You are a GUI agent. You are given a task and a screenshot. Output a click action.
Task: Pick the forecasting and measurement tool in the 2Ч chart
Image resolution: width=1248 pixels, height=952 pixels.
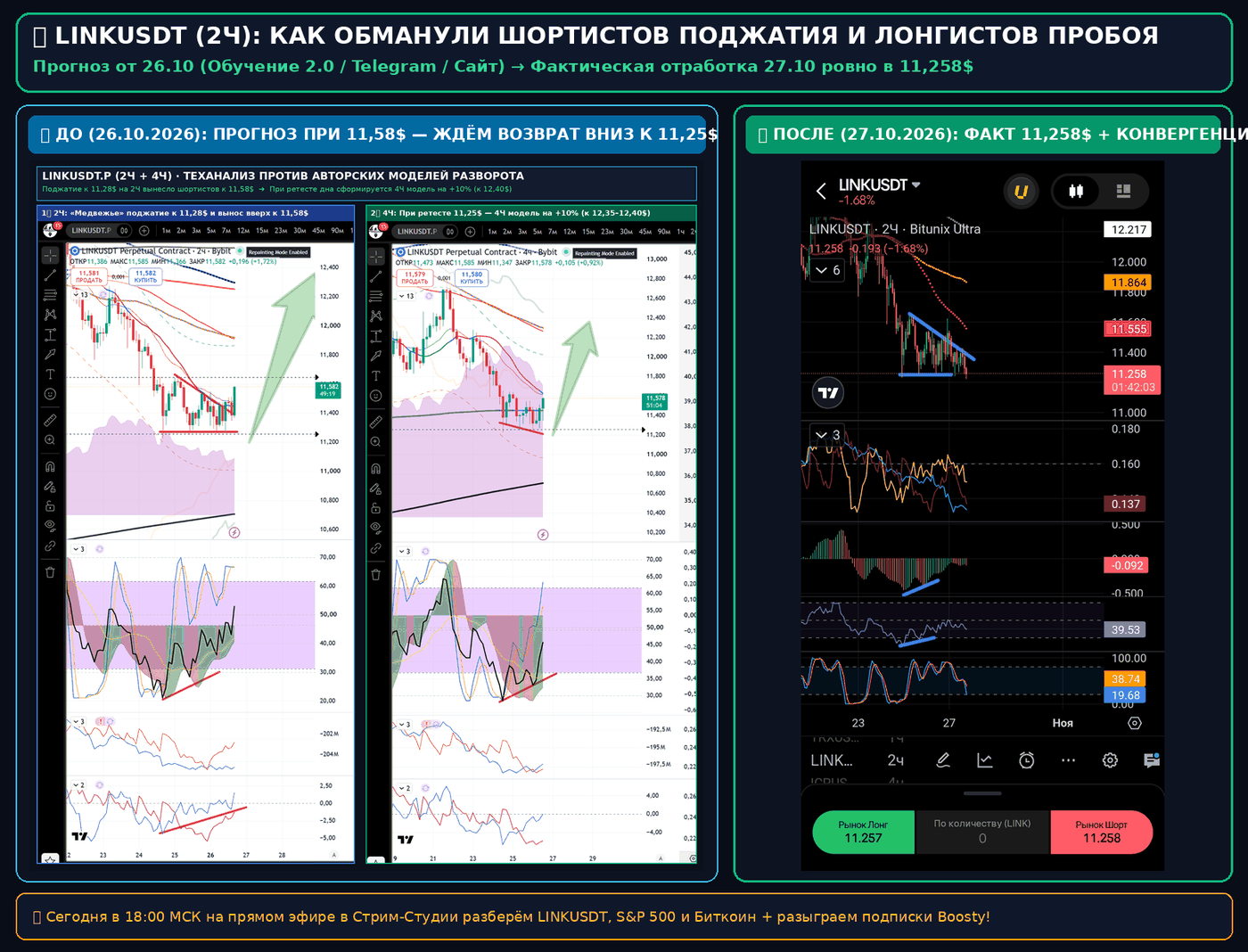tap(50, 334)
